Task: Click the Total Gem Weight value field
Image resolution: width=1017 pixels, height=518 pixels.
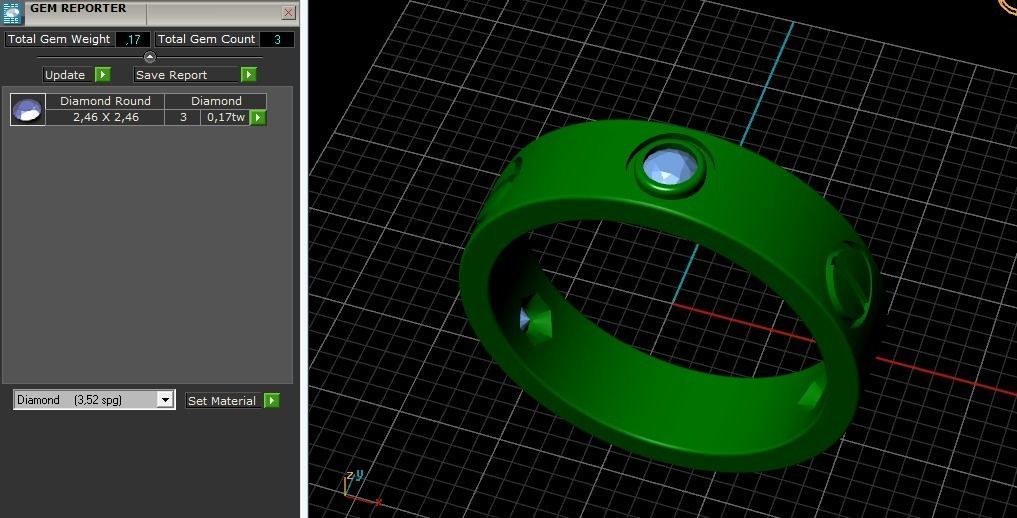Action: pyautogui.click(x=133, y=40)
